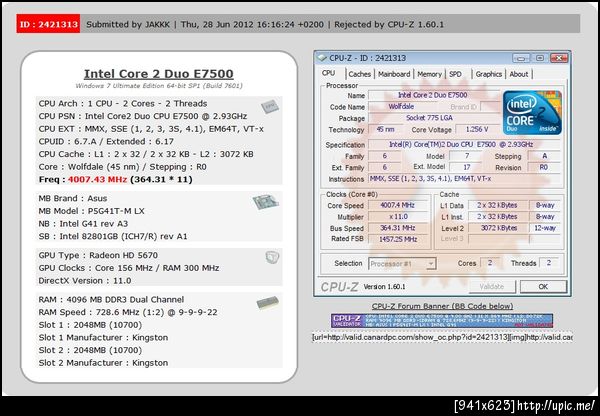This screenshot has width=600, height=416.
Task: Click the Code Name value Wolfdale
Action: 401,107
